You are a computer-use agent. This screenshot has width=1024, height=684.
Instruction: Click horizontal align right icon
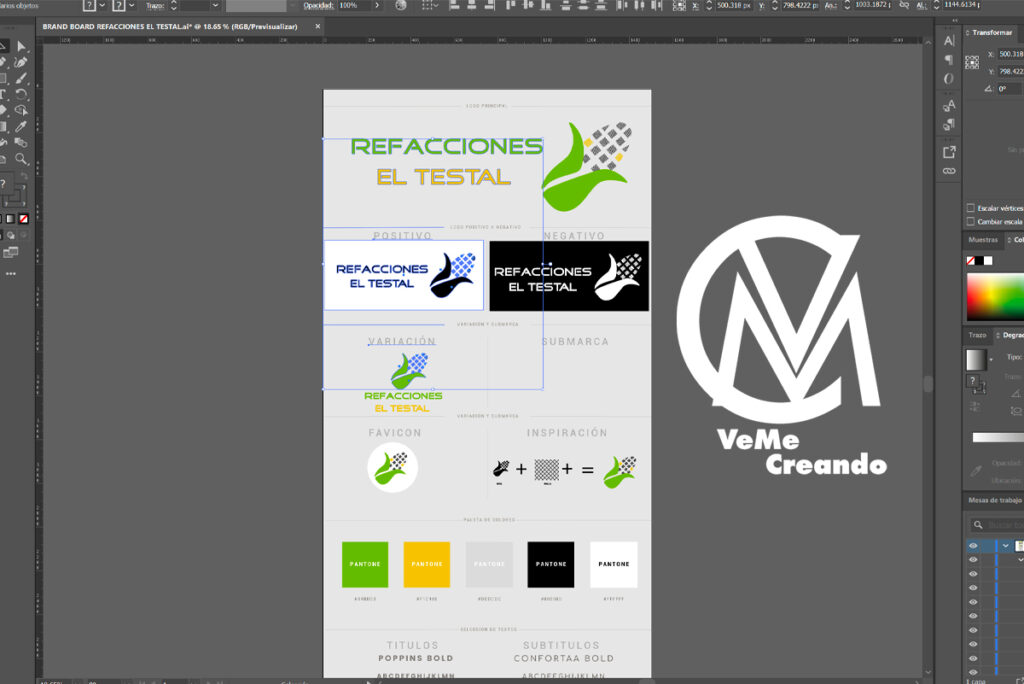490,5
